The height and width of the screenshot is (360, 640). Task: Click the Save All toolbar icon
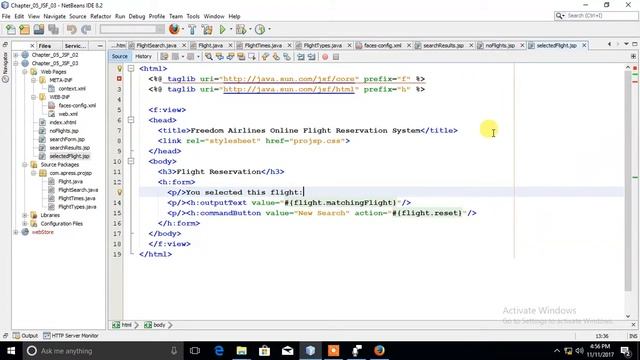(x=53, y=29)
